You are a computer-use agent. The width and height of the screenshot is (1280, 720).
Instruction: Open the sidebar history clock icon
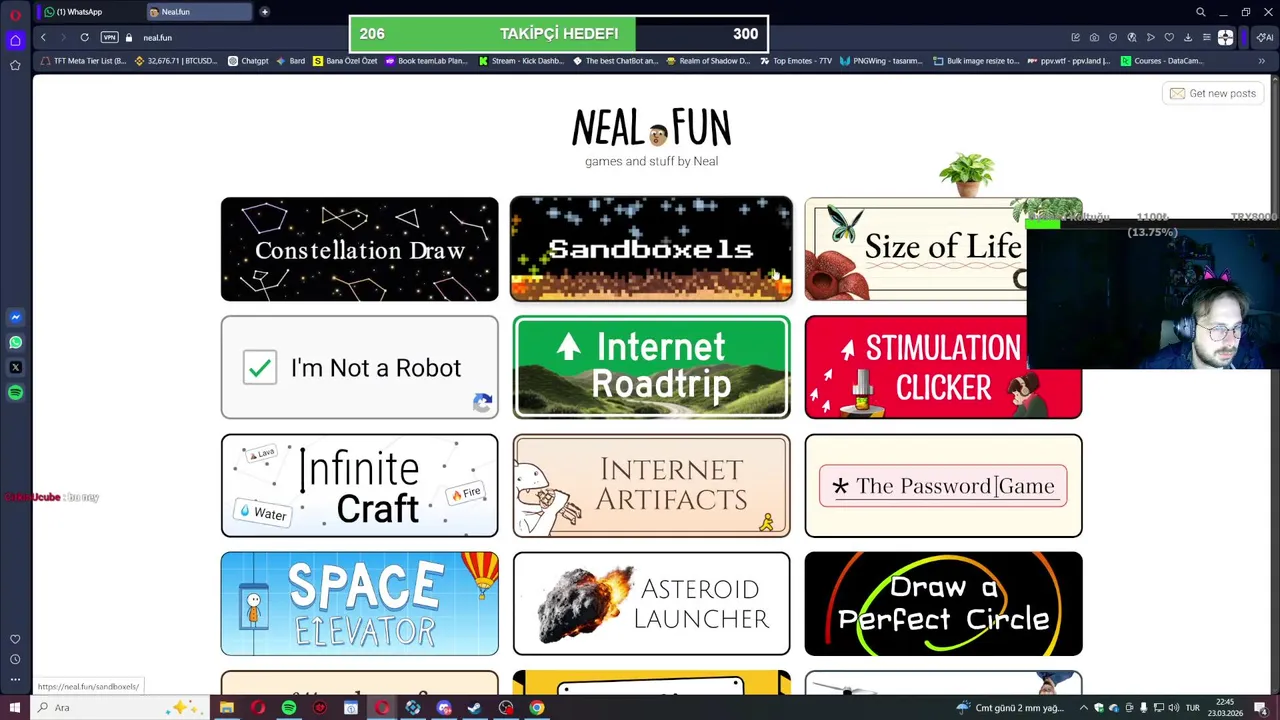click(x=15, y=659)
